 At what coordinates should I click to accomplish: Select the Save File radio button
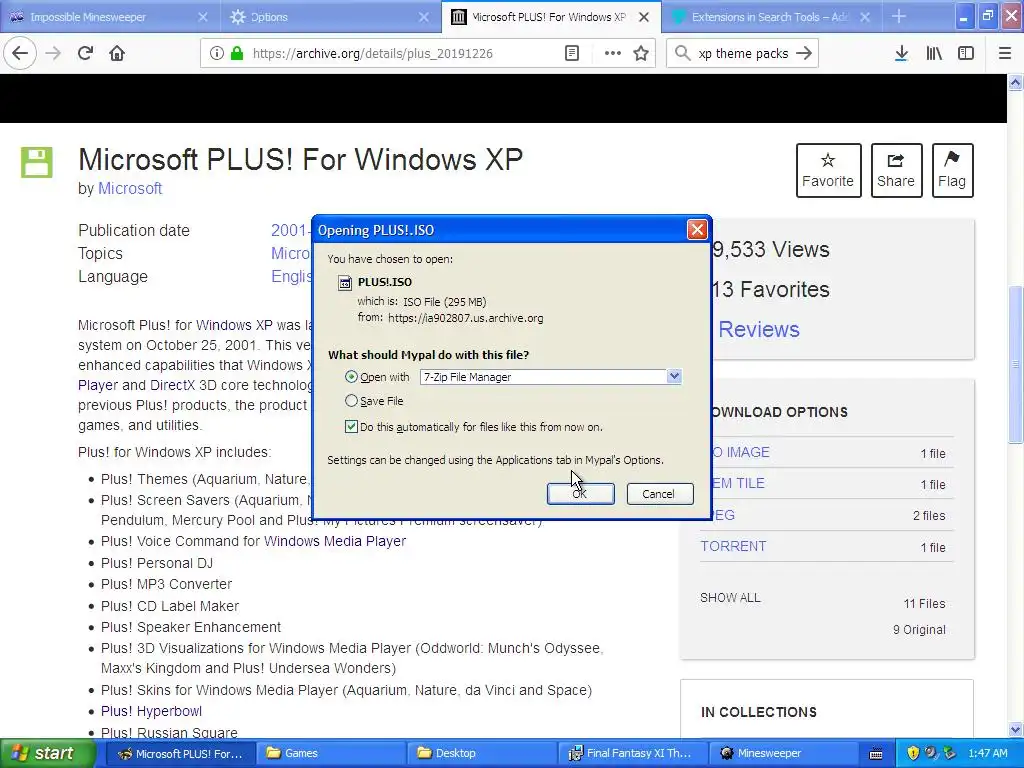(x=351, y=400)
